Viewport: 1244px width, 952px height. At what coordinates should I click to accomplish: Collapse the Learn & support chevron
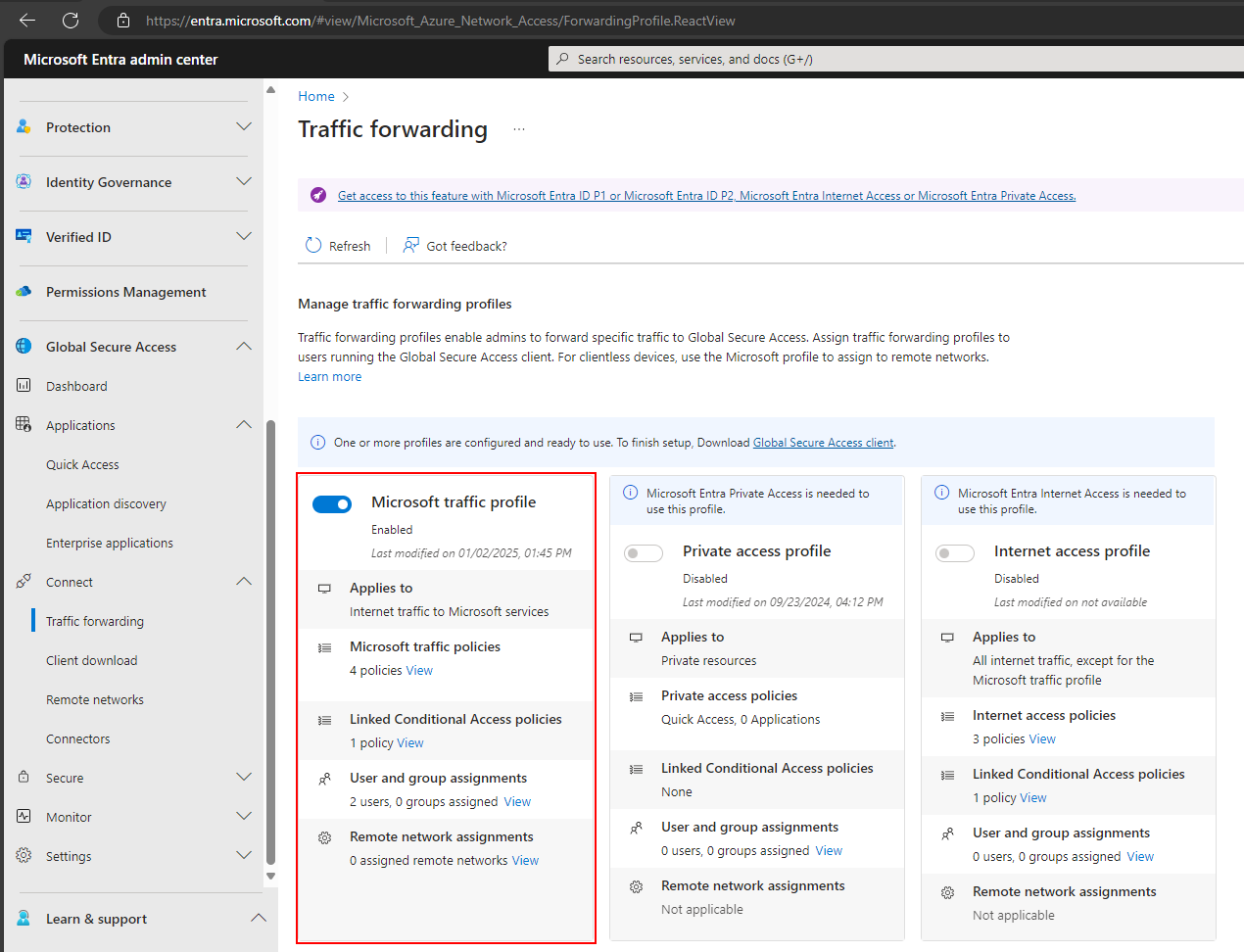click(x=259, y=918)
